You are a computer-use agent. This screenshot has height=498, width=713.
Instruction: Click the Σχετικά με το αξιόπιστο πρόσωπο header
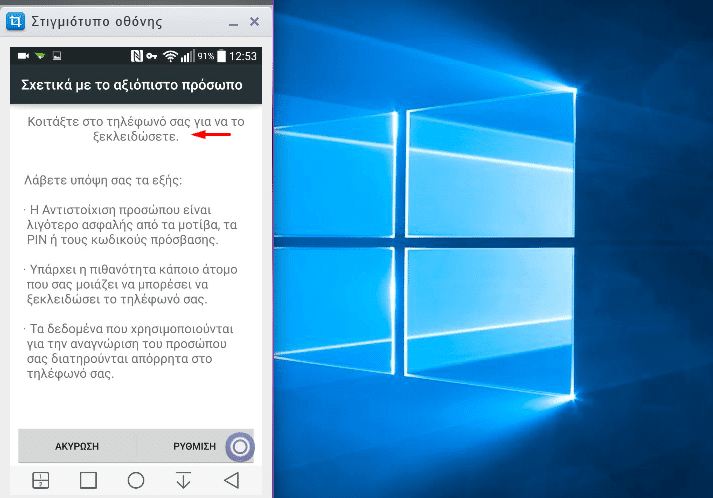132,85
